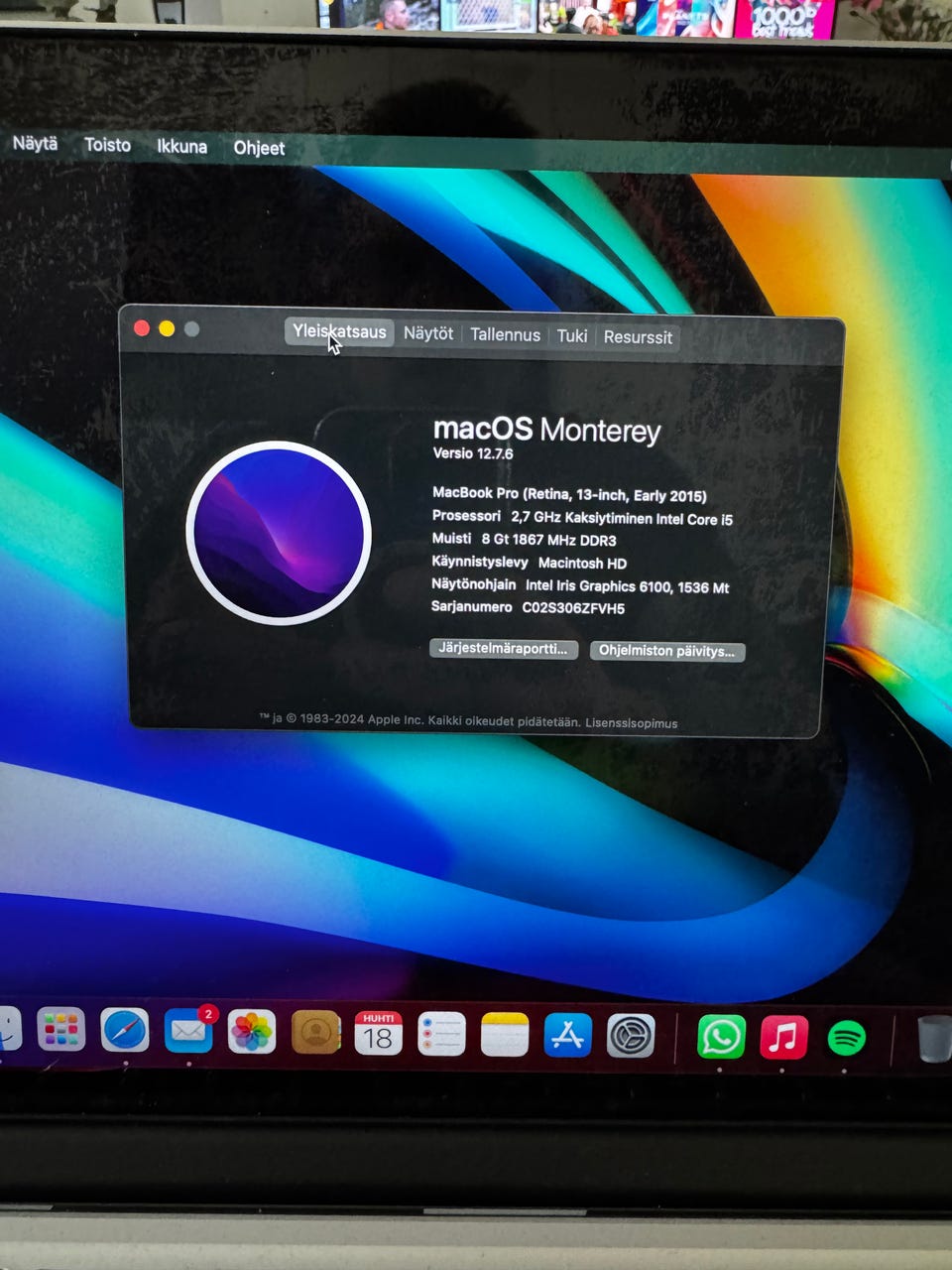Close the About This Mac window

142,328
